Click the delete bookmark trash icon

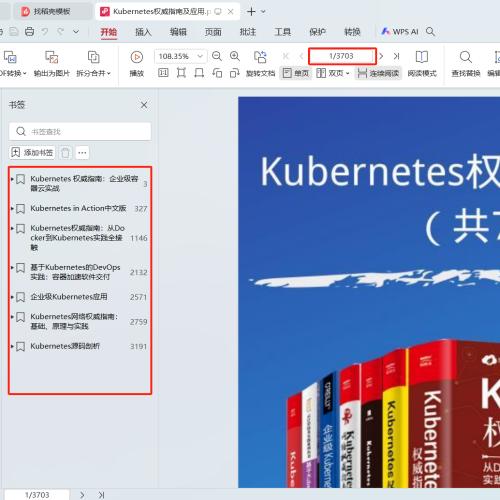point(65,153)
